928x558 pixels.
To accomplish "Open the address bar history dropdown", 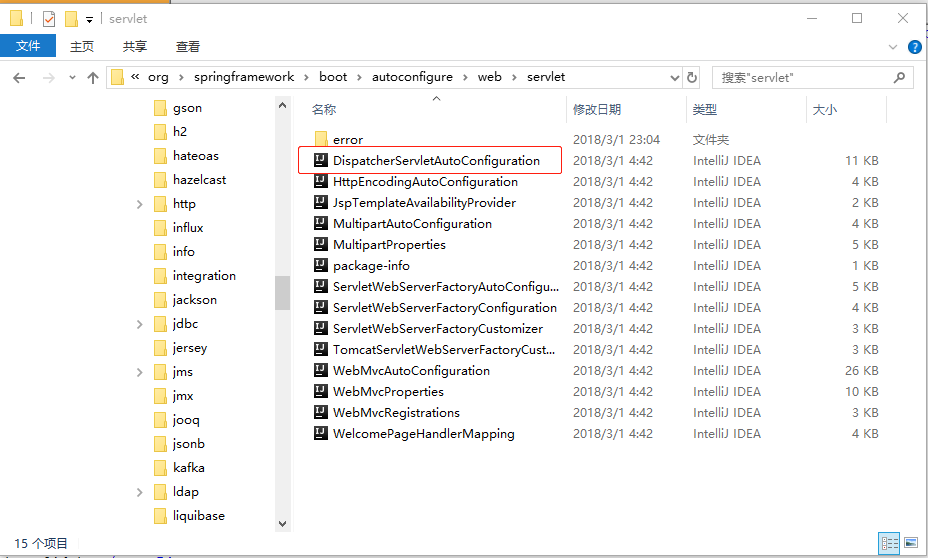I will coord(674,78).
